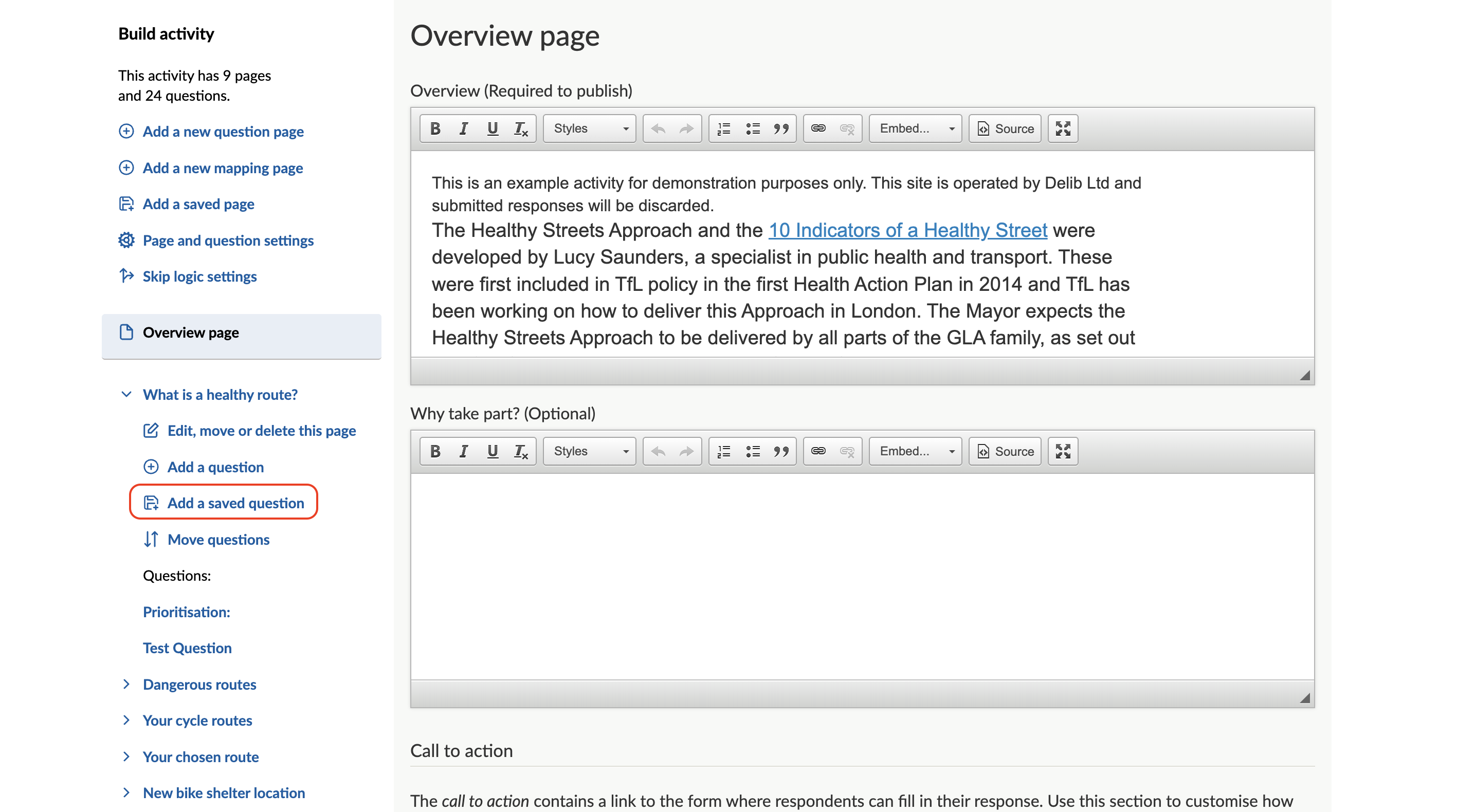
Task: Collapse the What is a healthy route? section
Action: coord(126,394)
